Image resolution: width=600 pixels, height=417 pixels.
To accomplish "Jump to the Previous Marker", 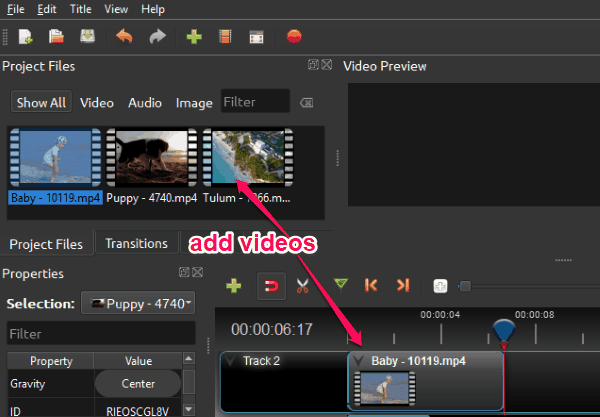I will (x=371, y=285).
